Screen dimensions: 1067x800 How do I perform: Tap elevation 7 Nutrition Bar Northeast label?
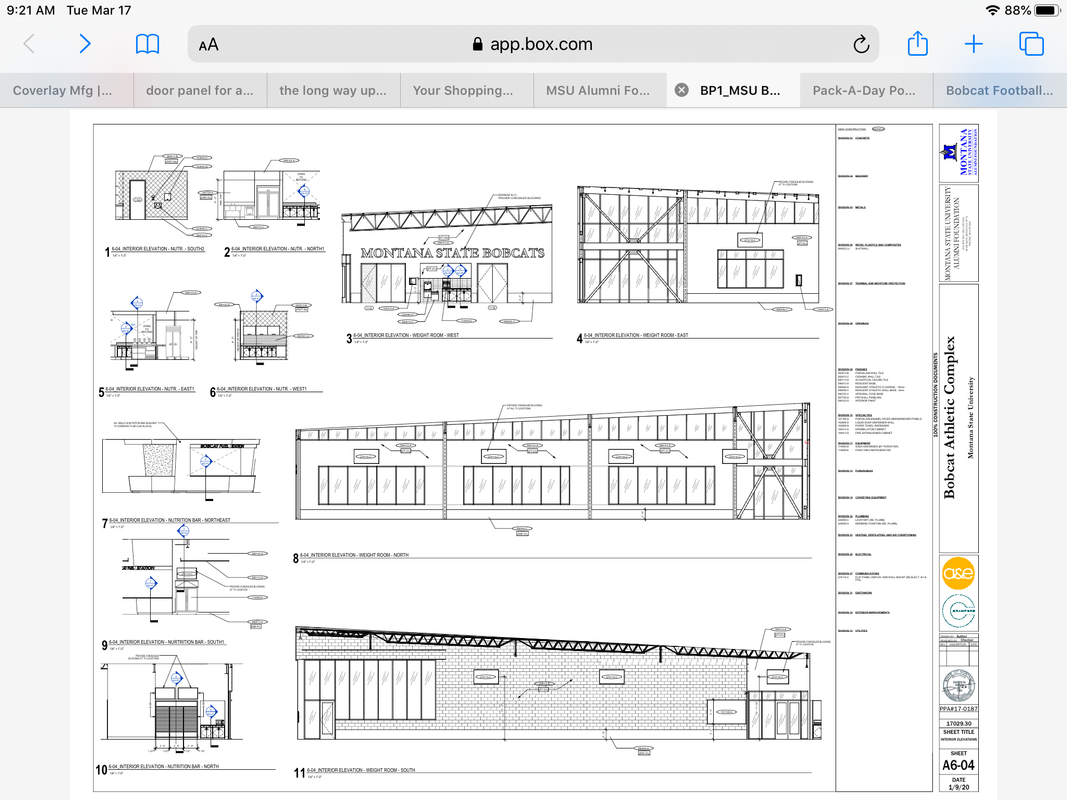167,522
